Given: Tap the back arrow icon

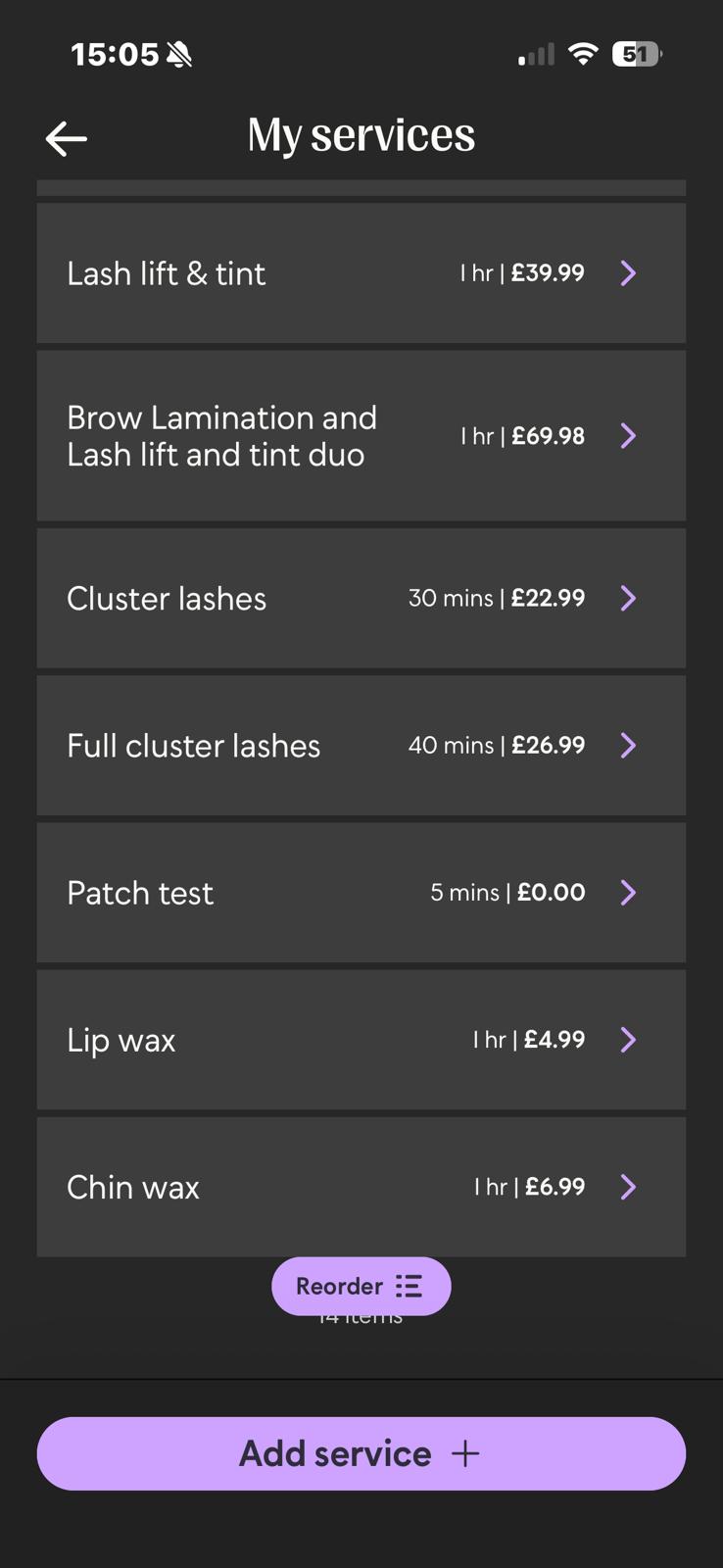Looking at the screenshot, I should (67, 138).
